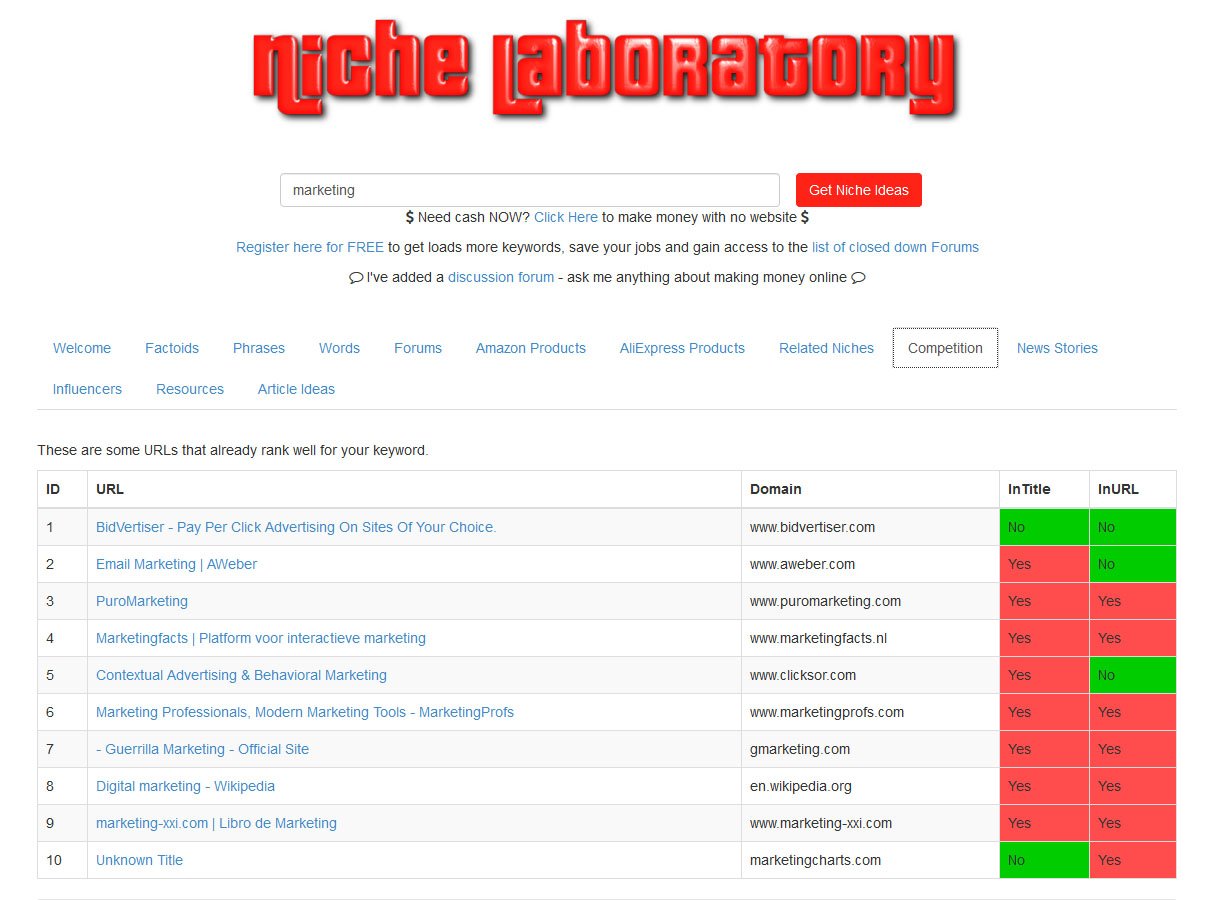
Task: Select the www.clicksor.com domain cell
Action: pos(870,675)
